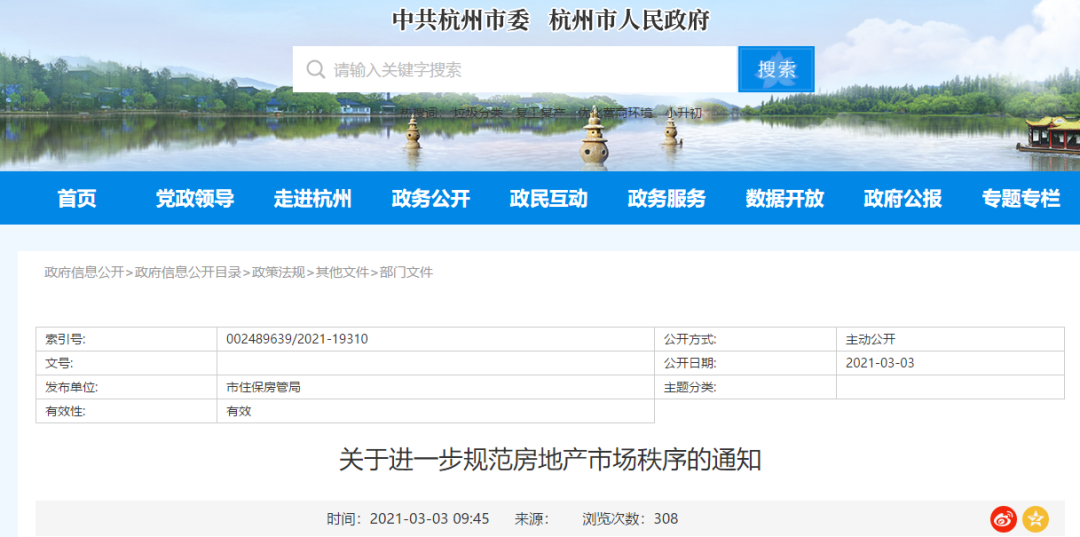The height and width of the screenshot is (537, 1080).
Task: Focus the keyword search input field
Action: click(x=515, y=70)
